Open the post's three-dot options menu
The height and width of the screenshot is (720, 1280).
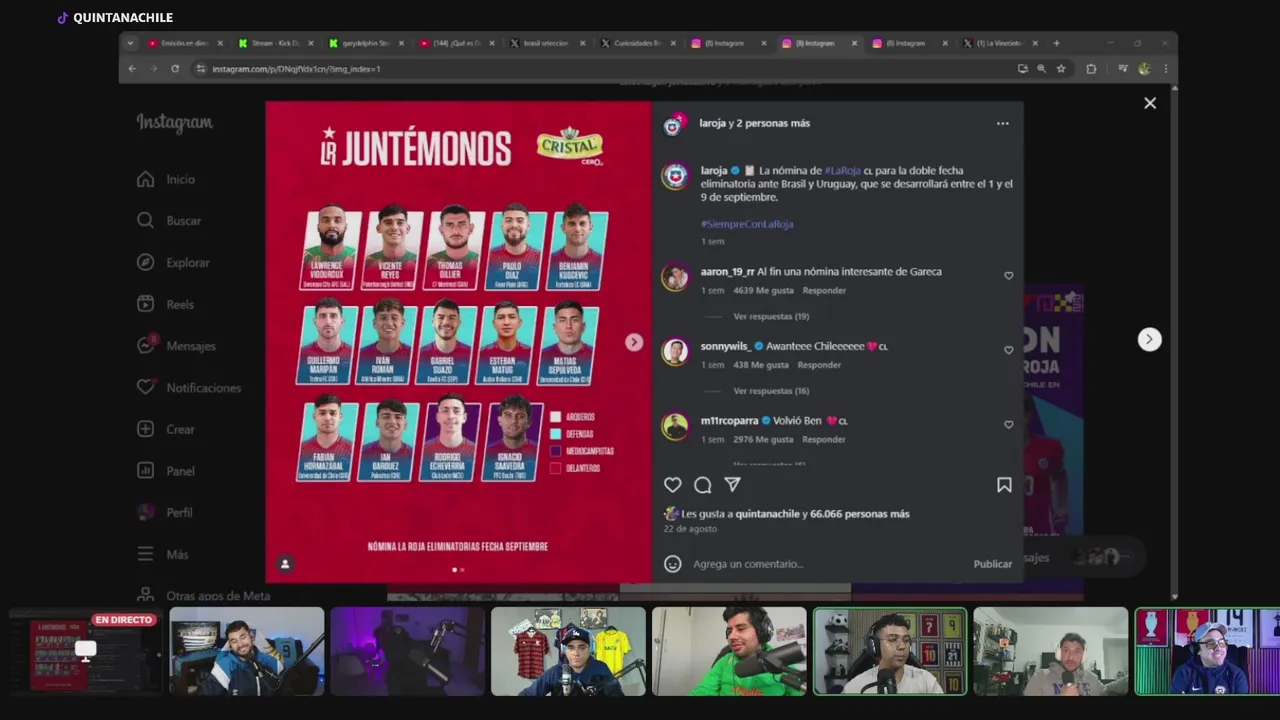click(1002, 123)
